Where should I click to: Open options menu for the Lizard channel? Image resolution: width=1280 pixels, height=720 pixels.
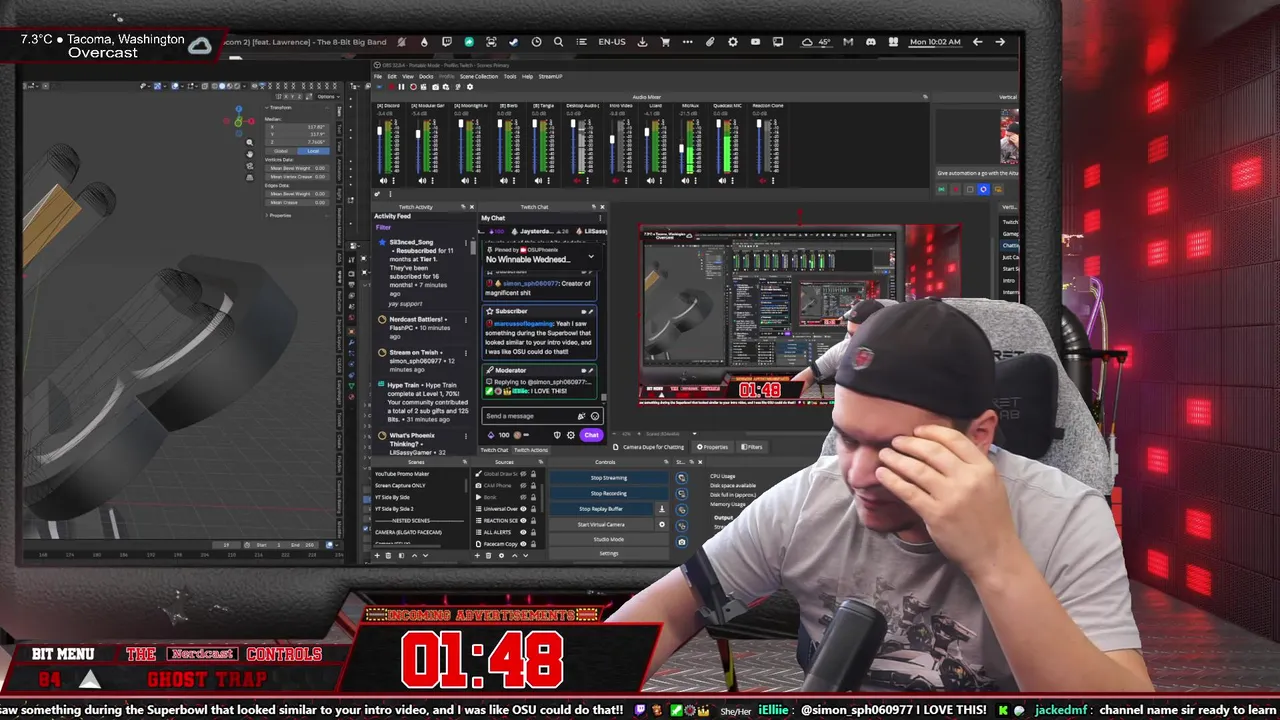661,181
